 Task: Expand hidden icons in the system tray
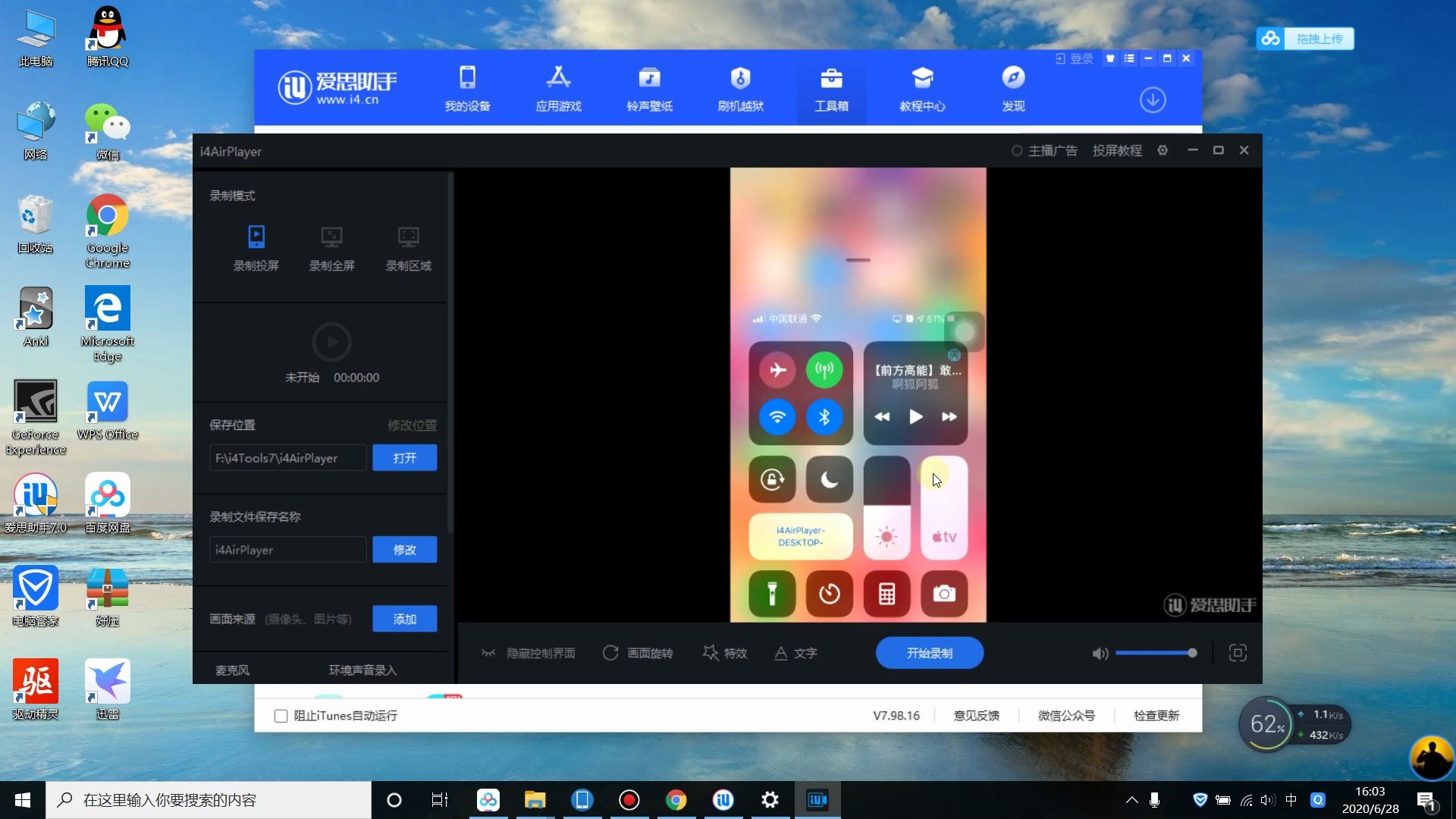(1131, 799)
